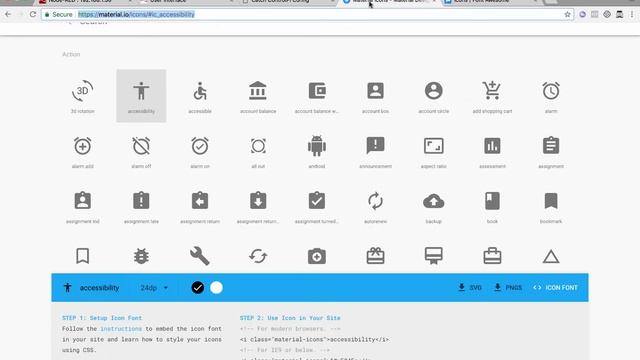This screenshot has width=640, height=360.
Task: Choose the accessible wheelchair icon
Action: [200, 91]
